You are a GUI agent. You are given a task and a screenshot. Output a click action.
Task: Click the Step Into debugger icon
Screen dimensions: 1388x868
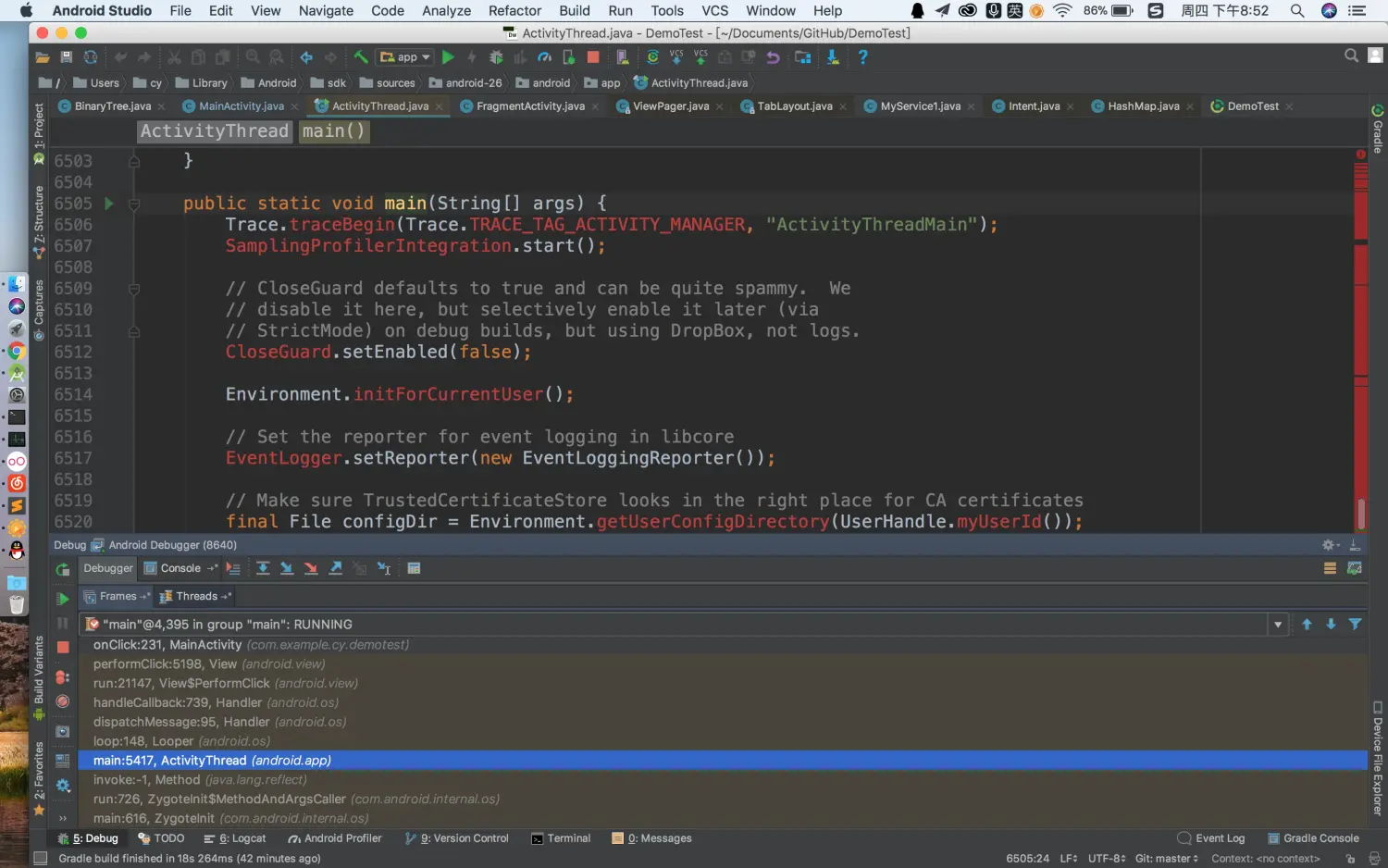click(x=287, y=568)
